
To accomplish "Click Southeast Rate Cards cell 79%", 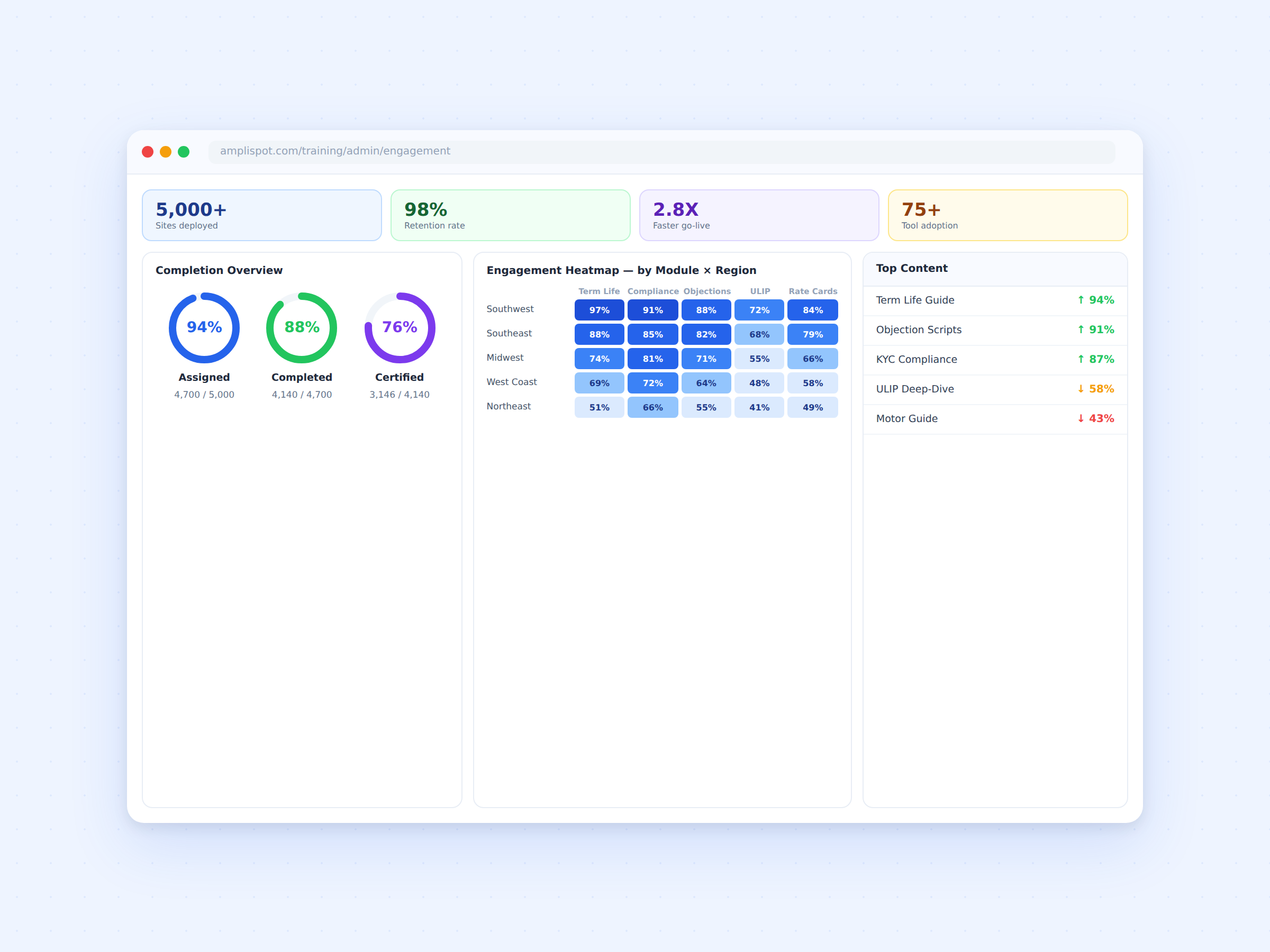I will (x=813, y=335).
